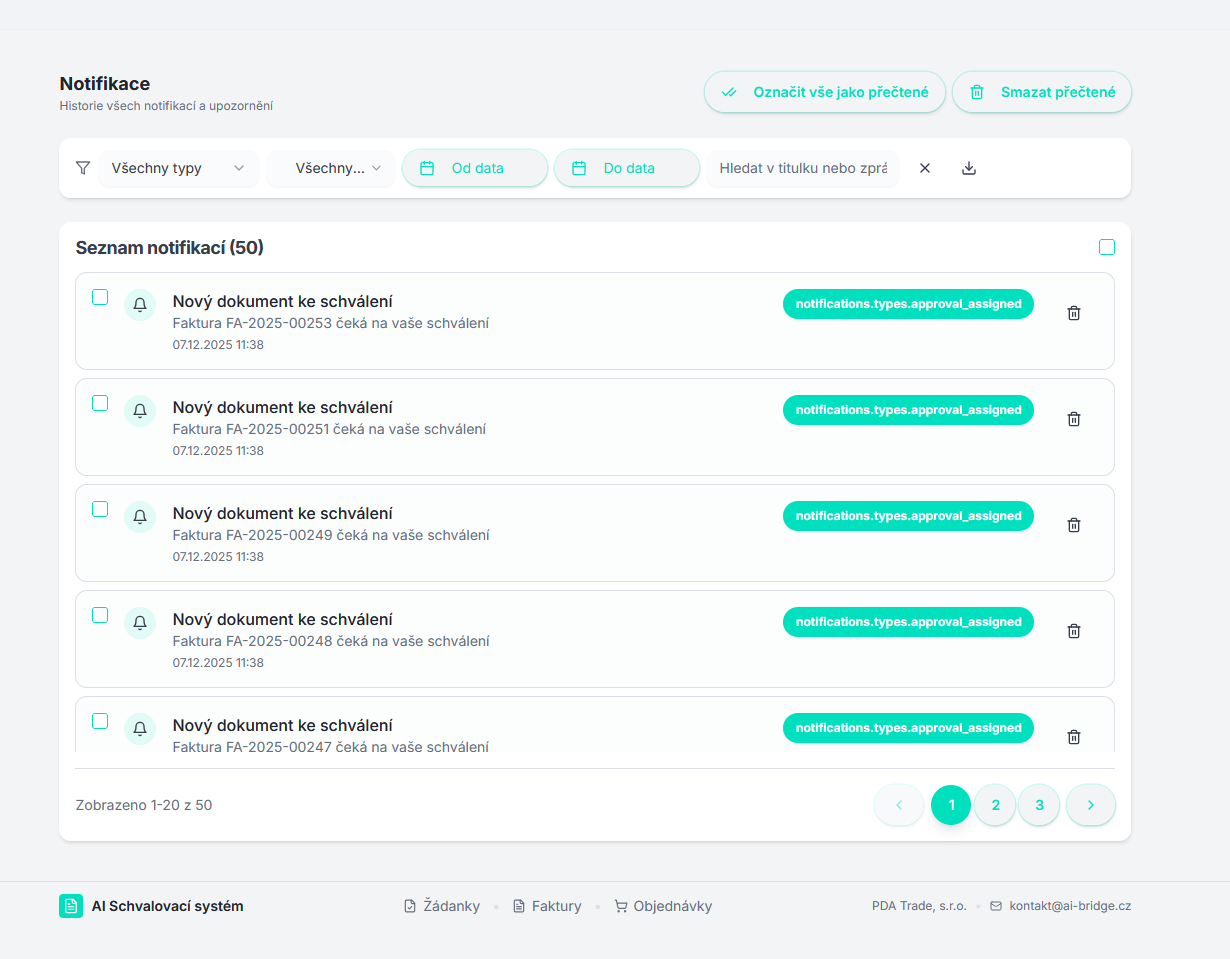This screenshot has height=959, width=1230.
Task: Delete the FA-2025-00253 notification via trash icon
Action: pyautogui.click(x=1074, y=313)
